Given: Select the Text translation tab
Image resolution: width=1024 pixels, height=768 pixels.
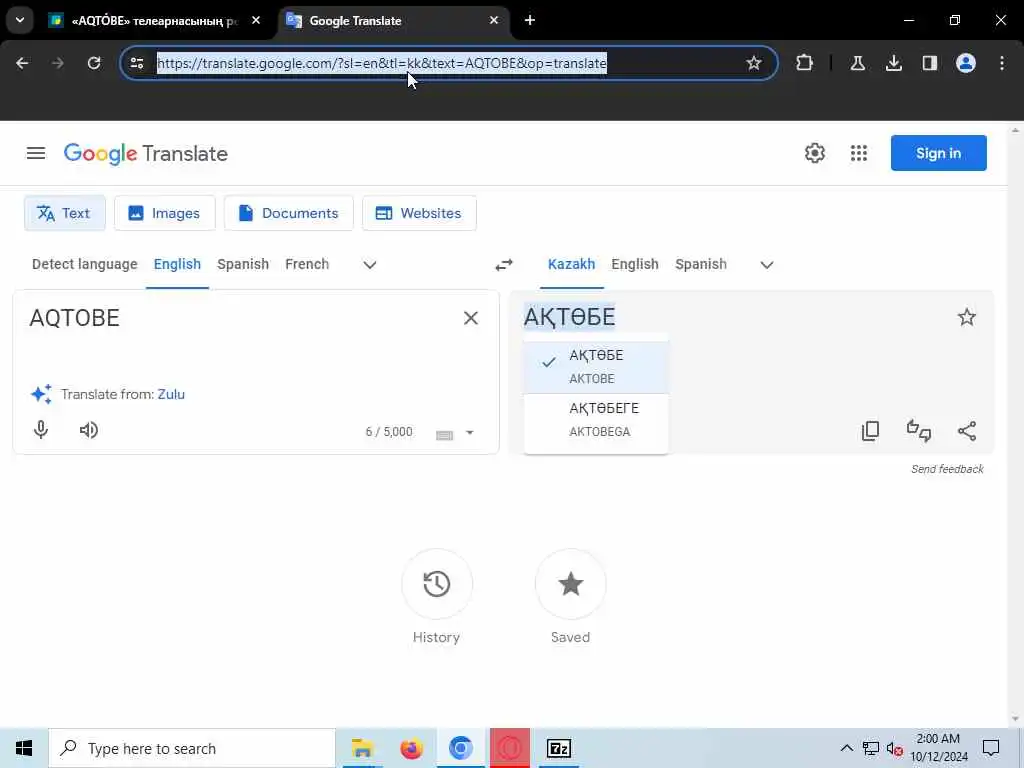Looking at the screenshot, I should click(65, 213).
